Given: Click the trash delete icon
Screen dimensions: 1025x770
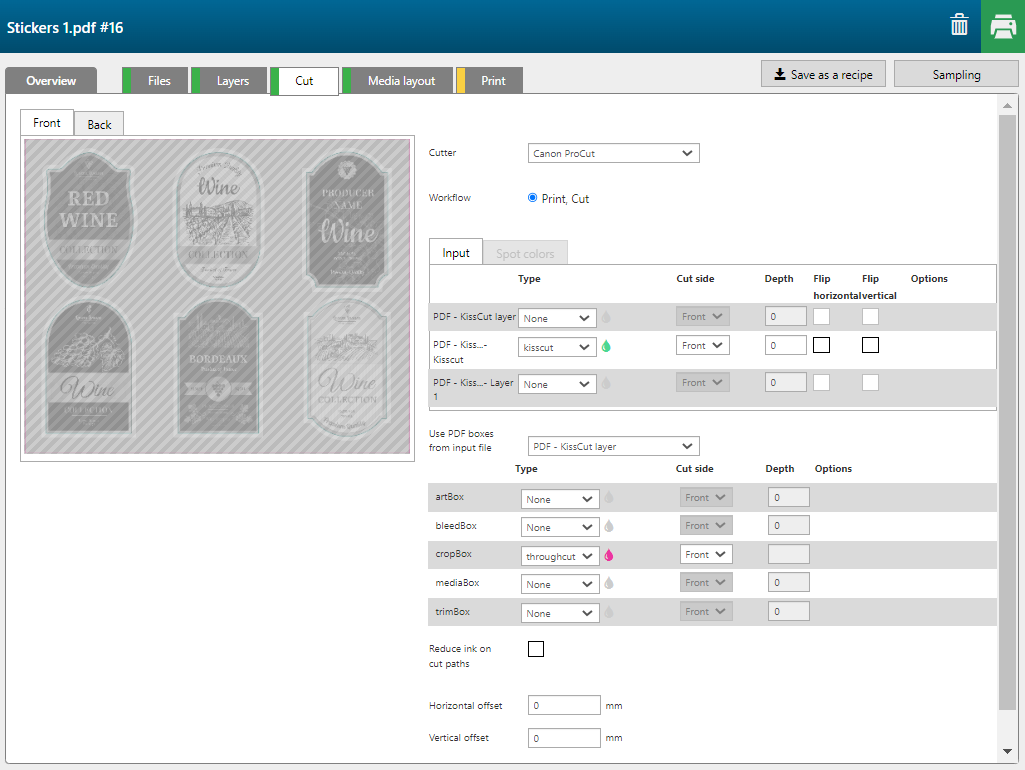Looking at the screenshot, I should [x=959, y=26].
